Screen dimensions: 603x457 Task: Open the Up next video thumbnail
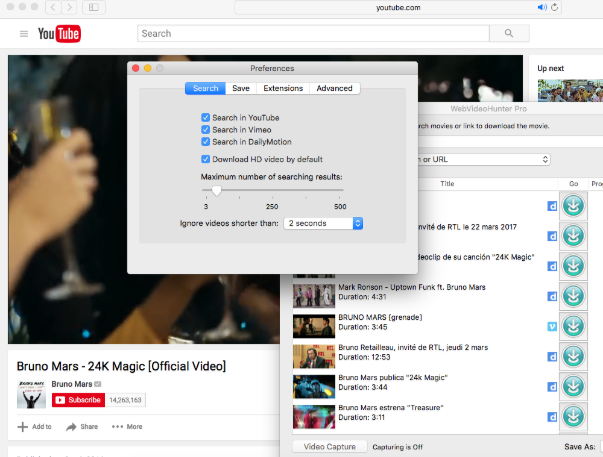tap(570, 90)
